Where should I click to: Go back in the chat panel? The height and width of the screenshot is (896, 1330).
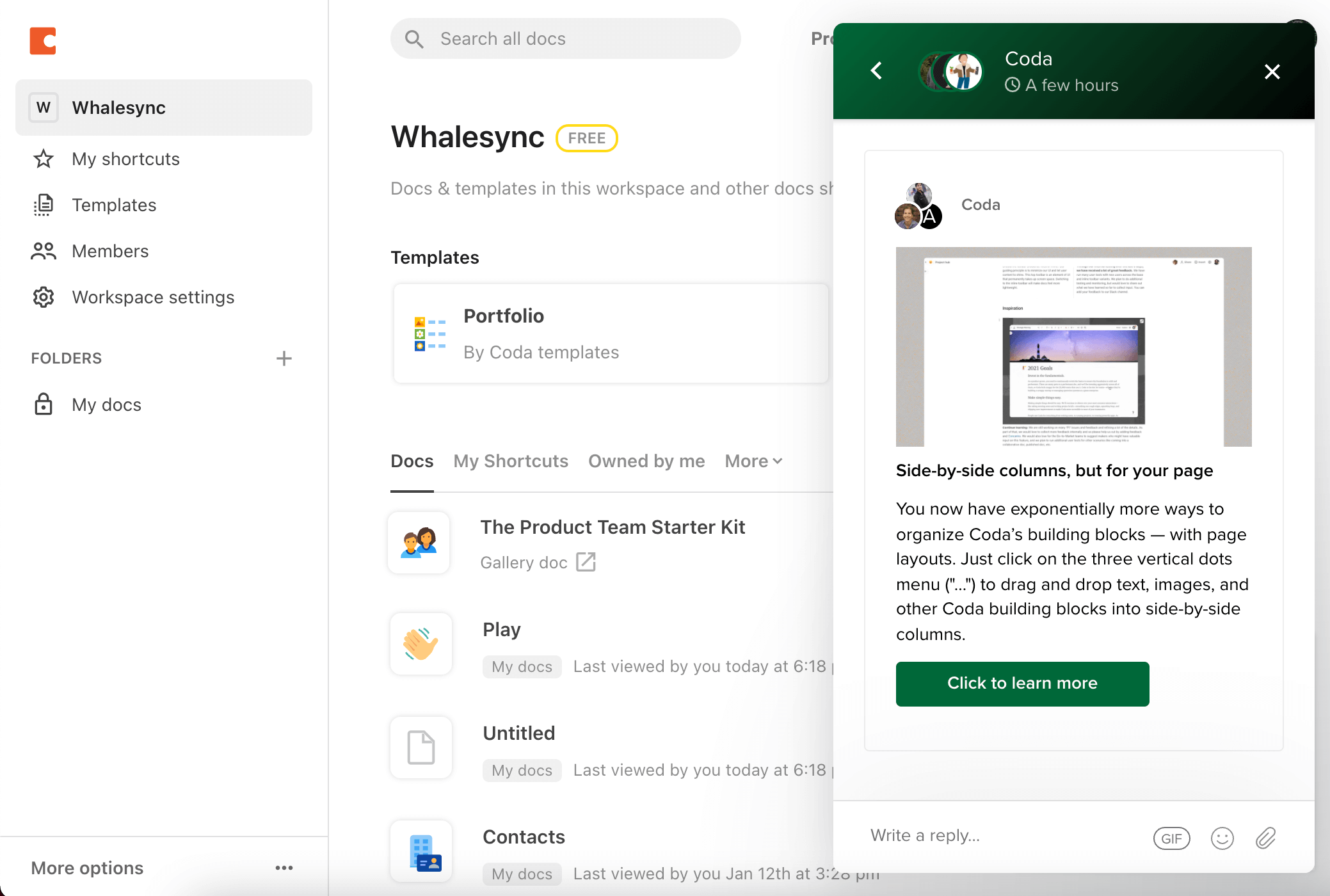click(877, 70)
